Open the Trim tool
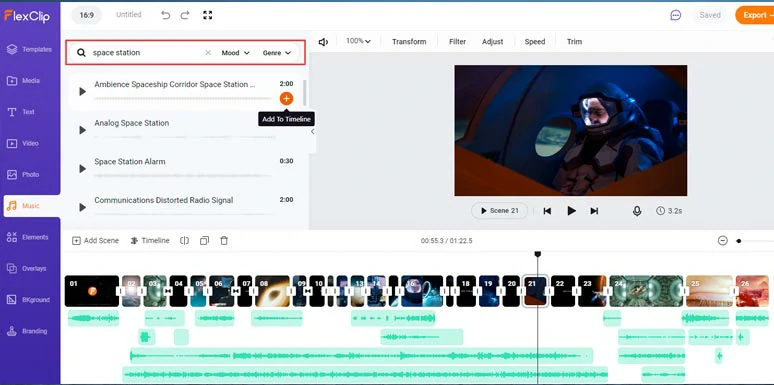Screen dimensions: 774x385 pyautogui.click(x=574, y=42)
